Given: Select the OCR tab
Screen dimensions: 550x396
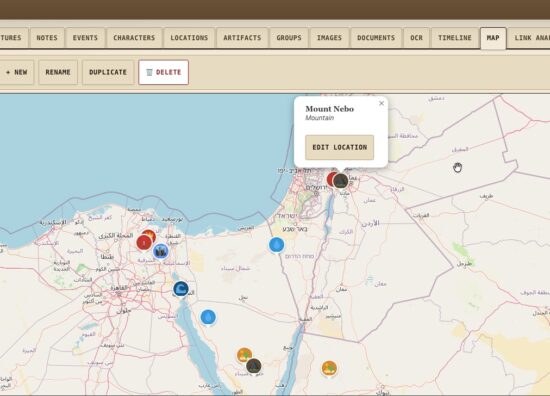Looking at the screenshot, I should [417, 38].
